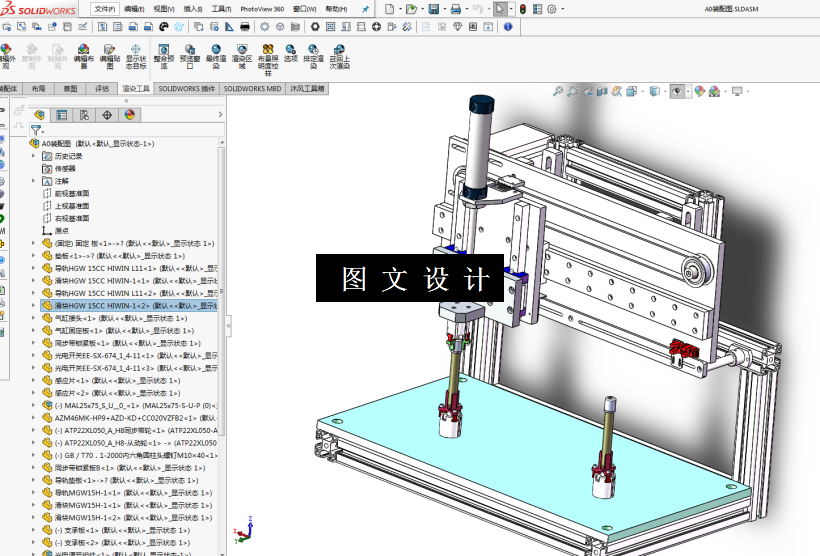Select the 渲染区域 (Render Region) tool
820x556 pixels.
[x=242, y=56]
